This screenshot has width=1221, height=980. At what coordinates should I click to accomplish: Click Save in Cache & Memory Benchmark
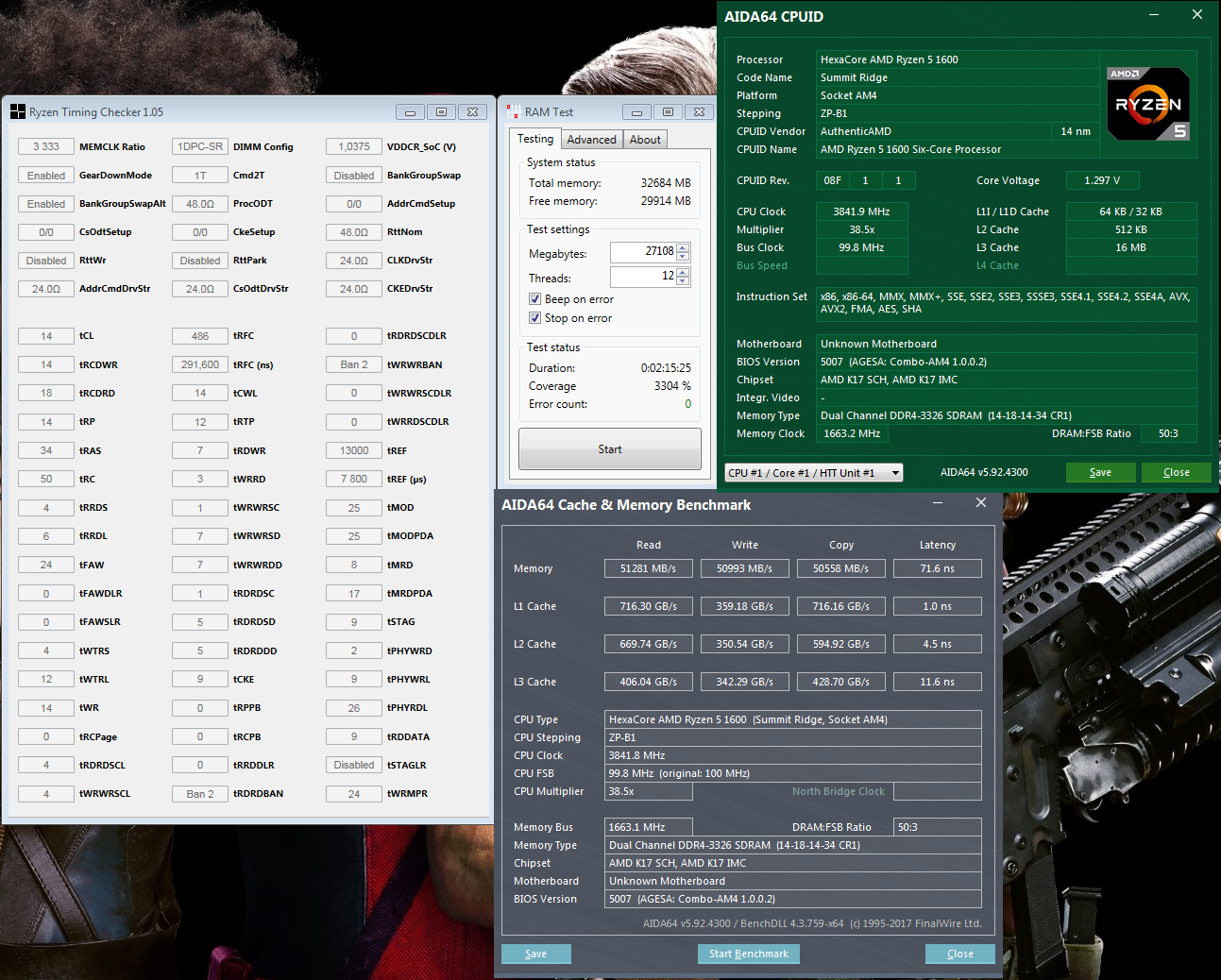coord(536,954)
